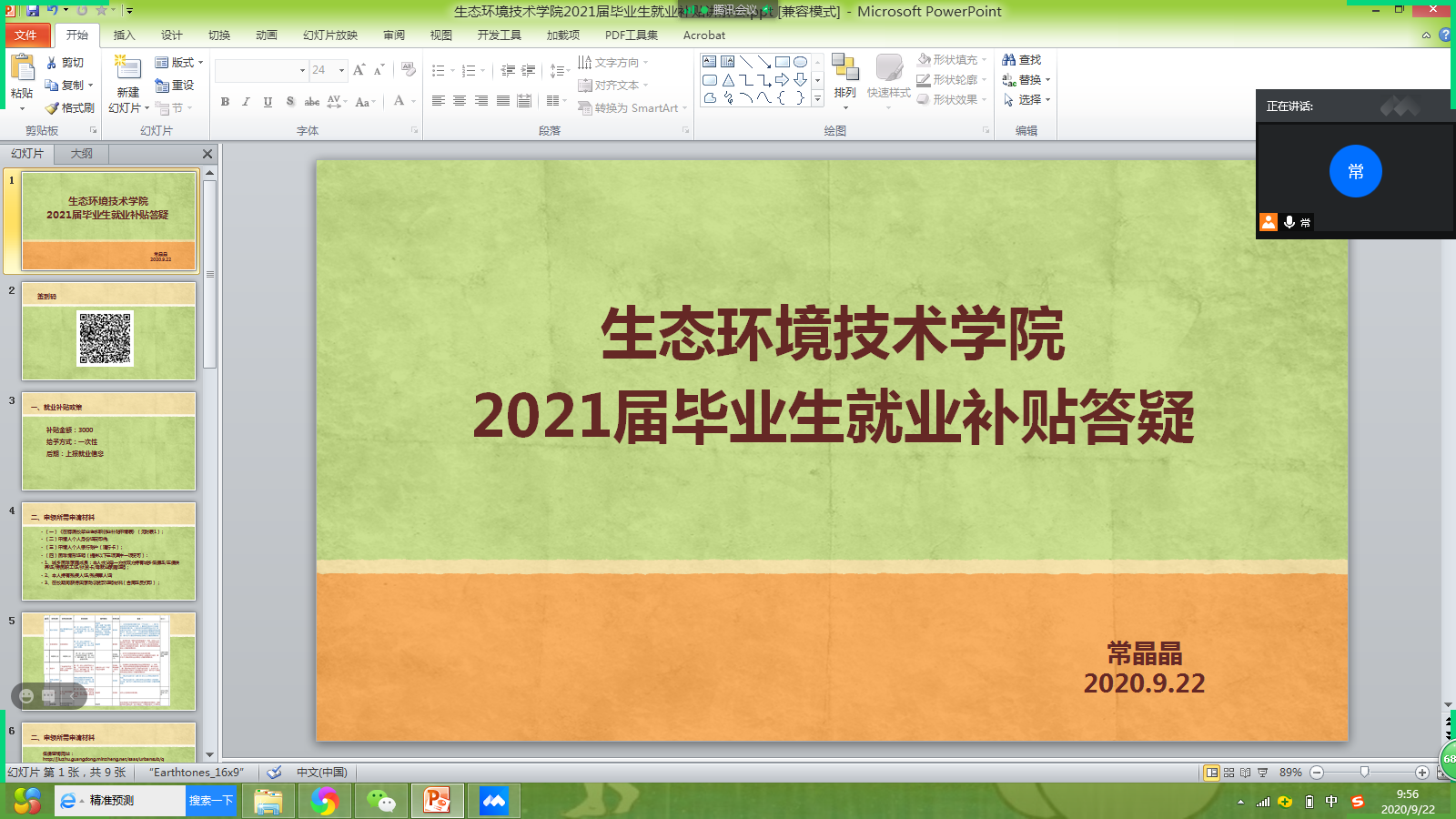Click the Format Painter (格式刷) icon
The width and height of the screenshot is (1456, 819).
pyautogui.click(x=53, y=108)
